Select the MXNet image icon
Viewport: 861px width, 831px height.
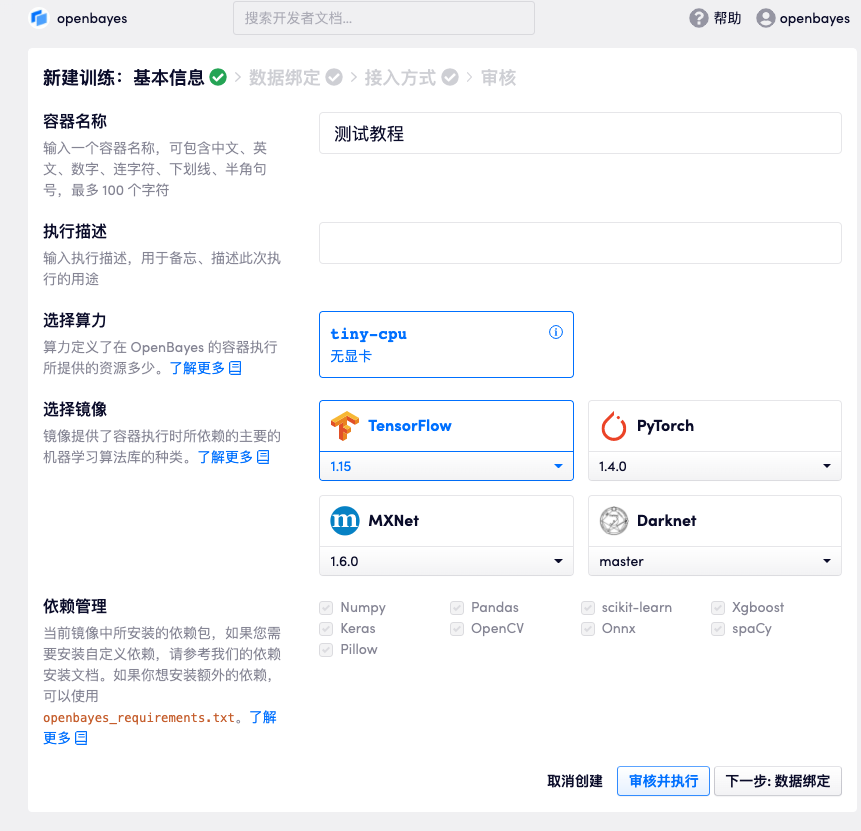coord(345,521)
